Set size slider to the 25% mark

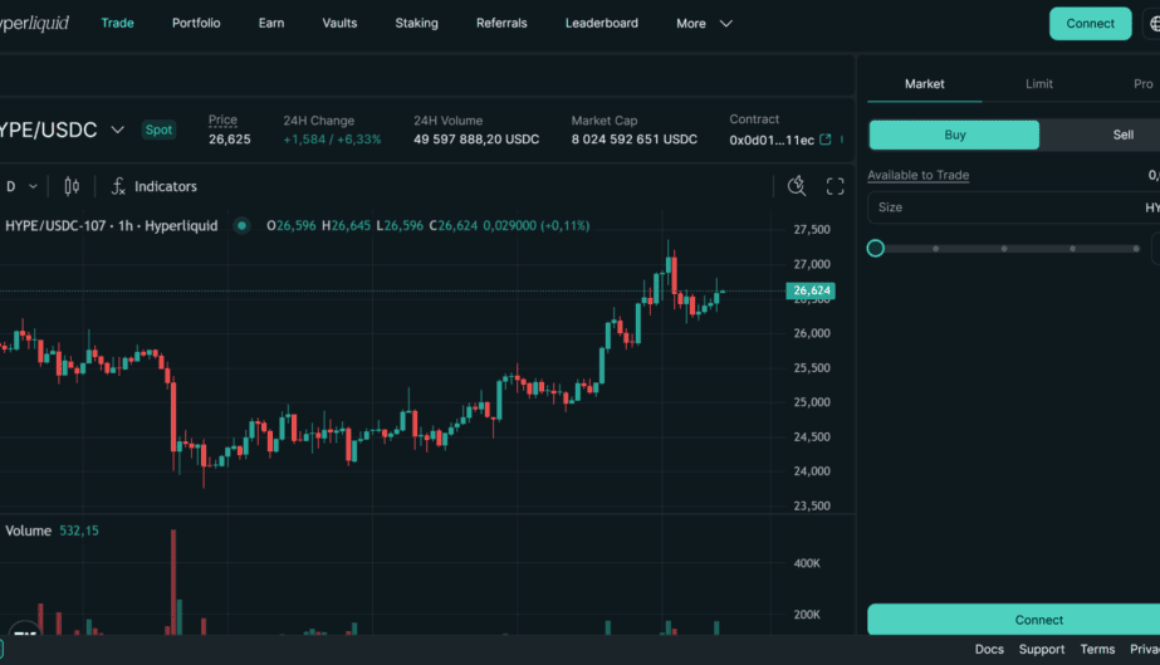point(936,249)
